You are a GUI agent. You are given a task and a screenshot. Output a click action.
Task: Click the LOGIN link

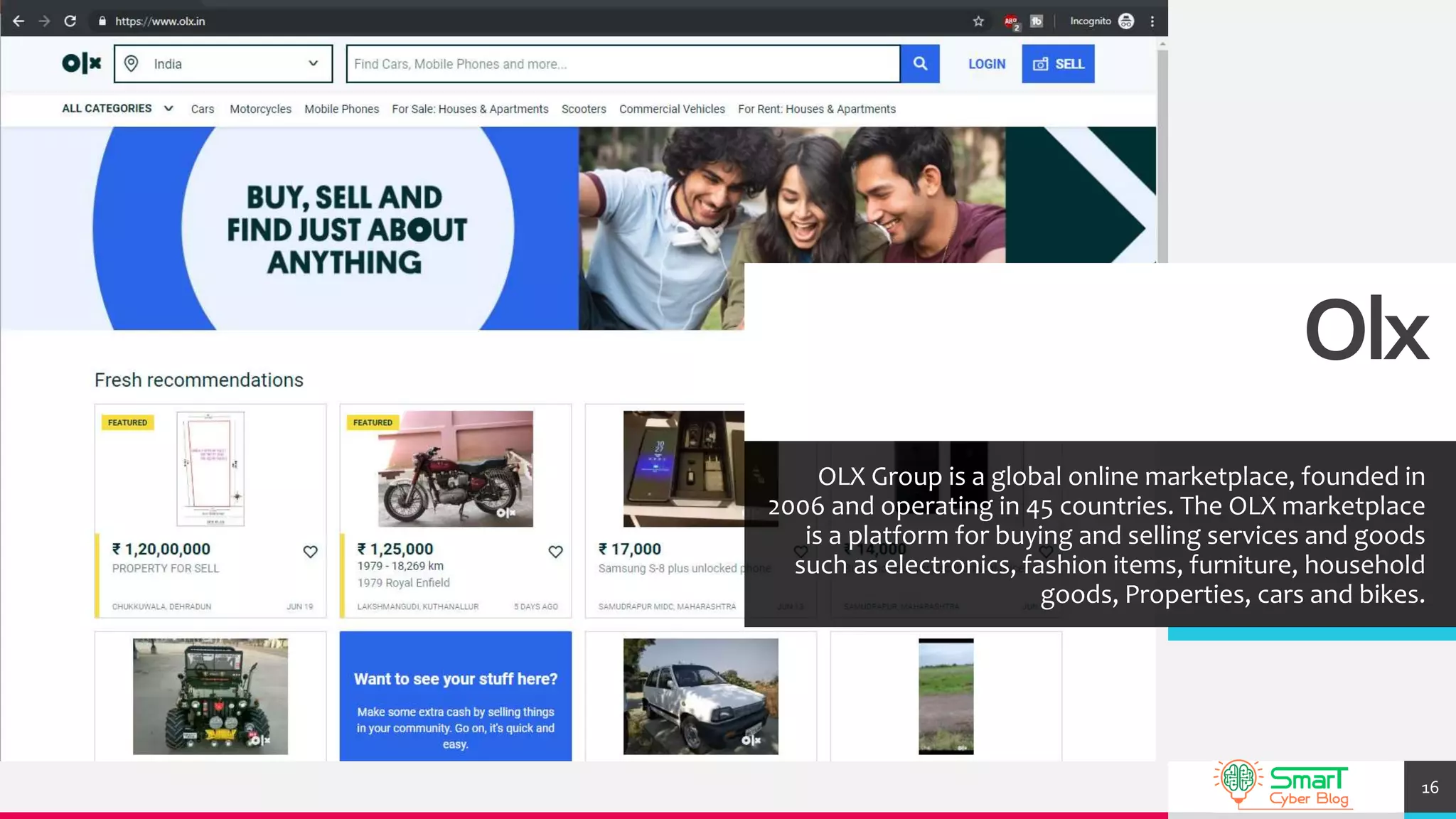tap(987, 64)
